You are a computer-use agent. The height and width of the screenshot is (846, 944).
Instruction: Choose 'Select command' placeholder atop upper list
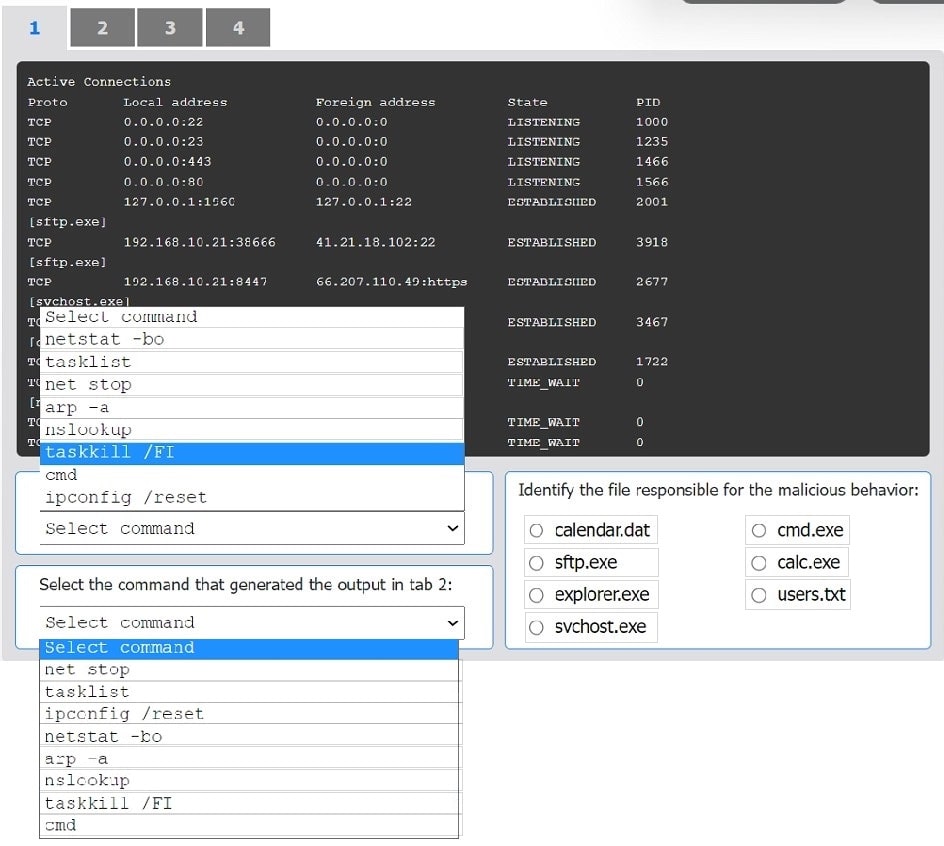pyautogui.click(x=252, y=317)
